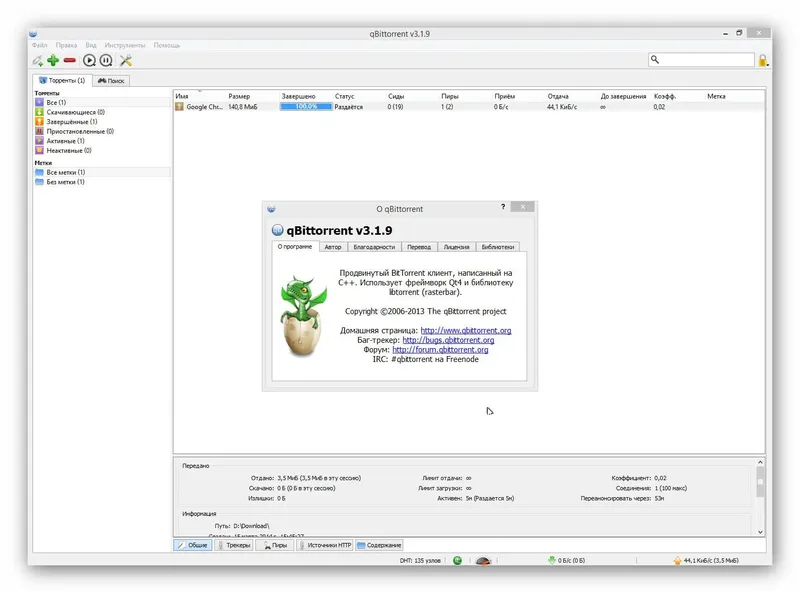Click the Содержание properties button
The height and width of the screenshot is (593, 800).
(380, 545)
